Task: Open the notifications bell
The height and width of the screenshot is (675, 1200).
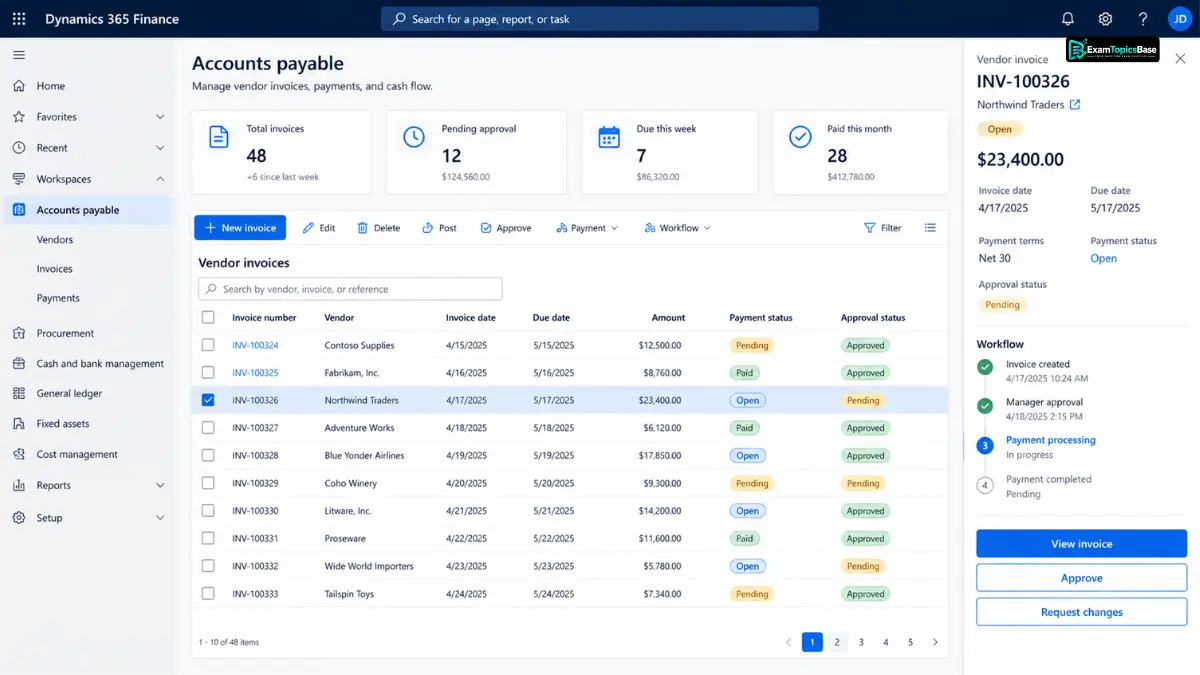Action: click(1068, 19)
